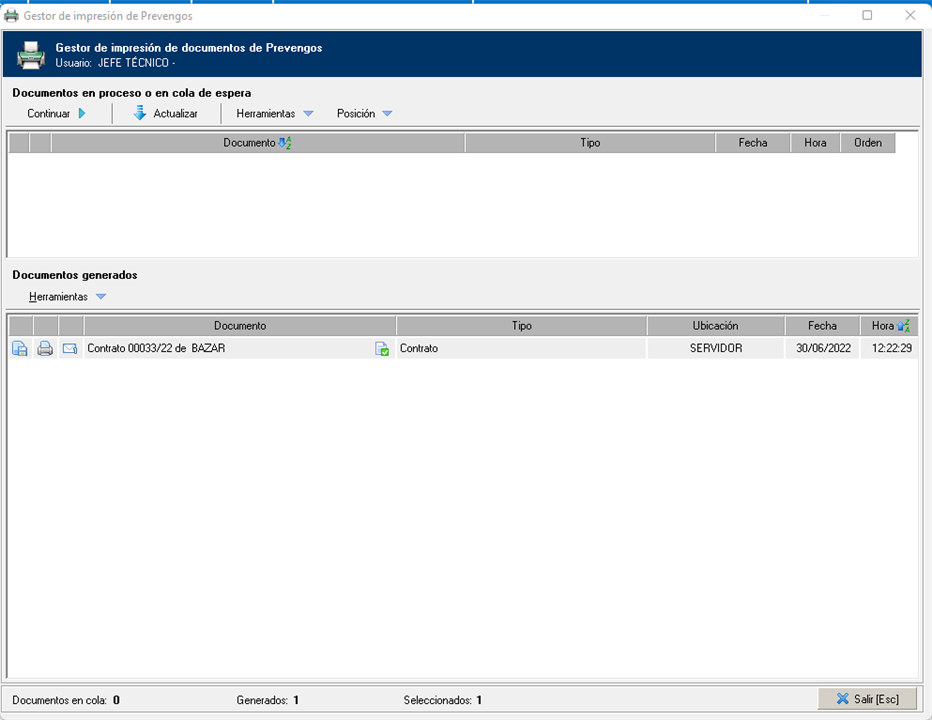Click the envelope email icon in the Contrato row
This screenshot has height=720, width=932.
[x=70, y=349]
